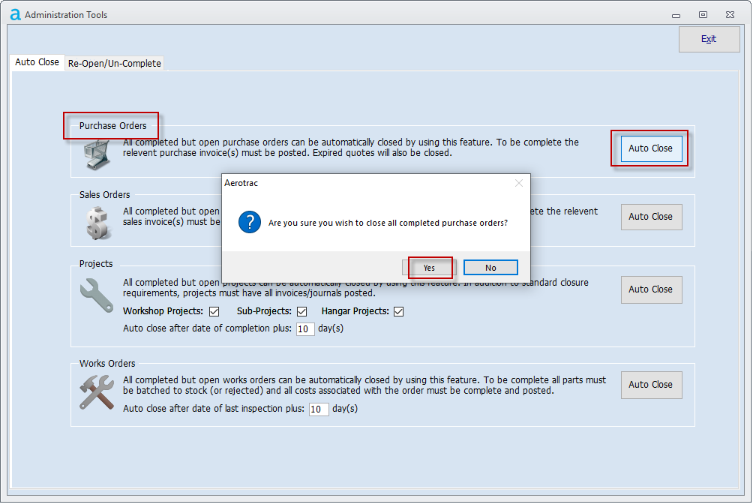Image resolution: width=752 pixels, height=503 pixels.
Task: Click the Sales Orders money bag icon
Action: pos(98,222)
